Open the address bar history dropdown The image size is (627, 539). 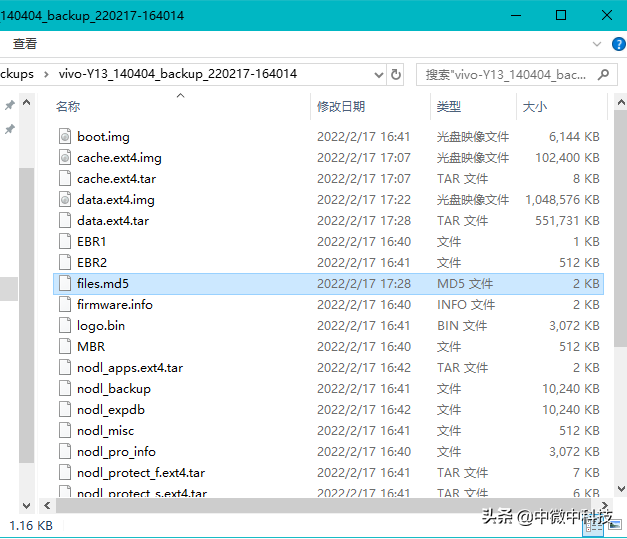coord(378,74)
